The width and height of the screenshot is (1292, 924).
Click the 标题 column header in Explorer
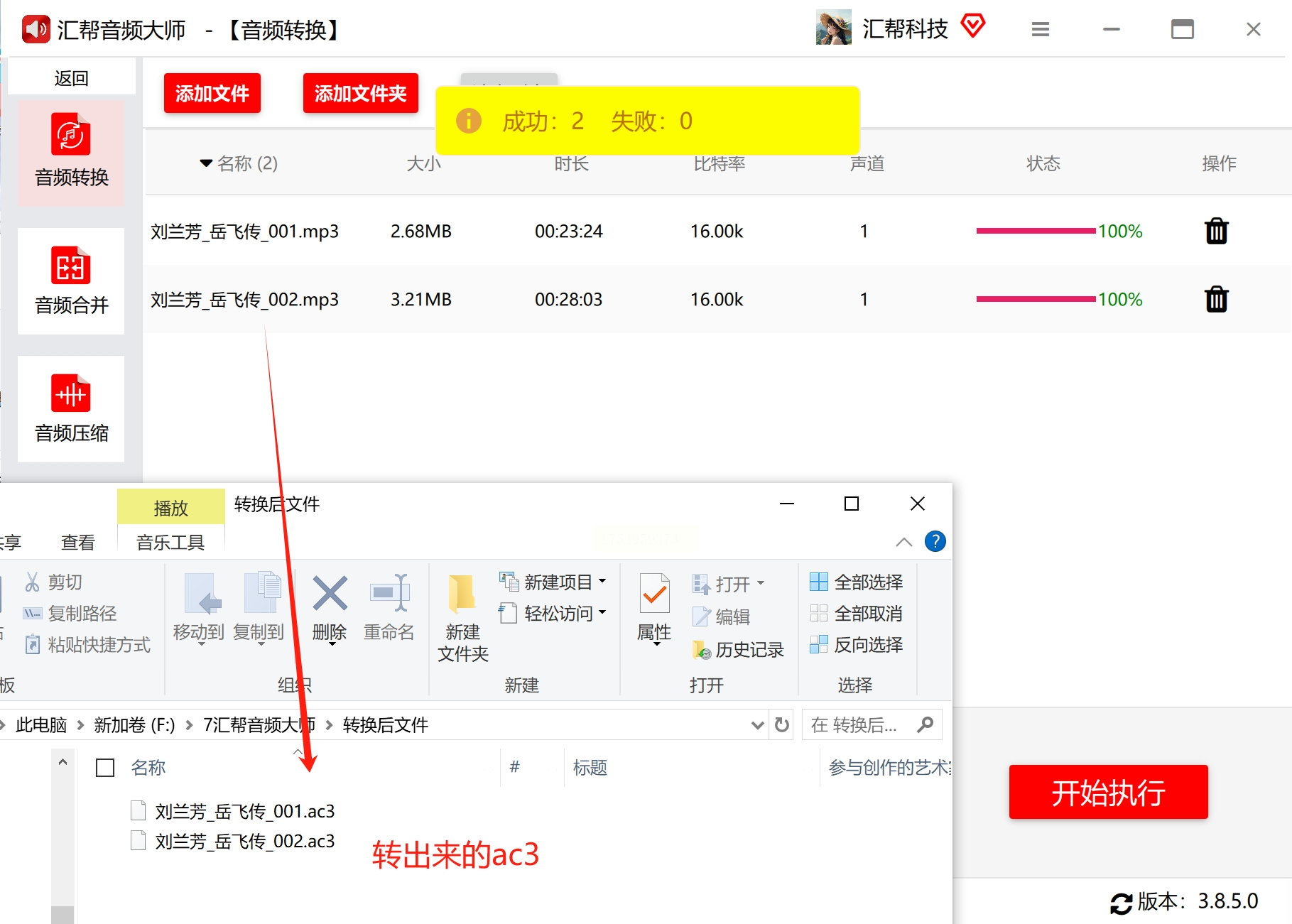[590, 767]
